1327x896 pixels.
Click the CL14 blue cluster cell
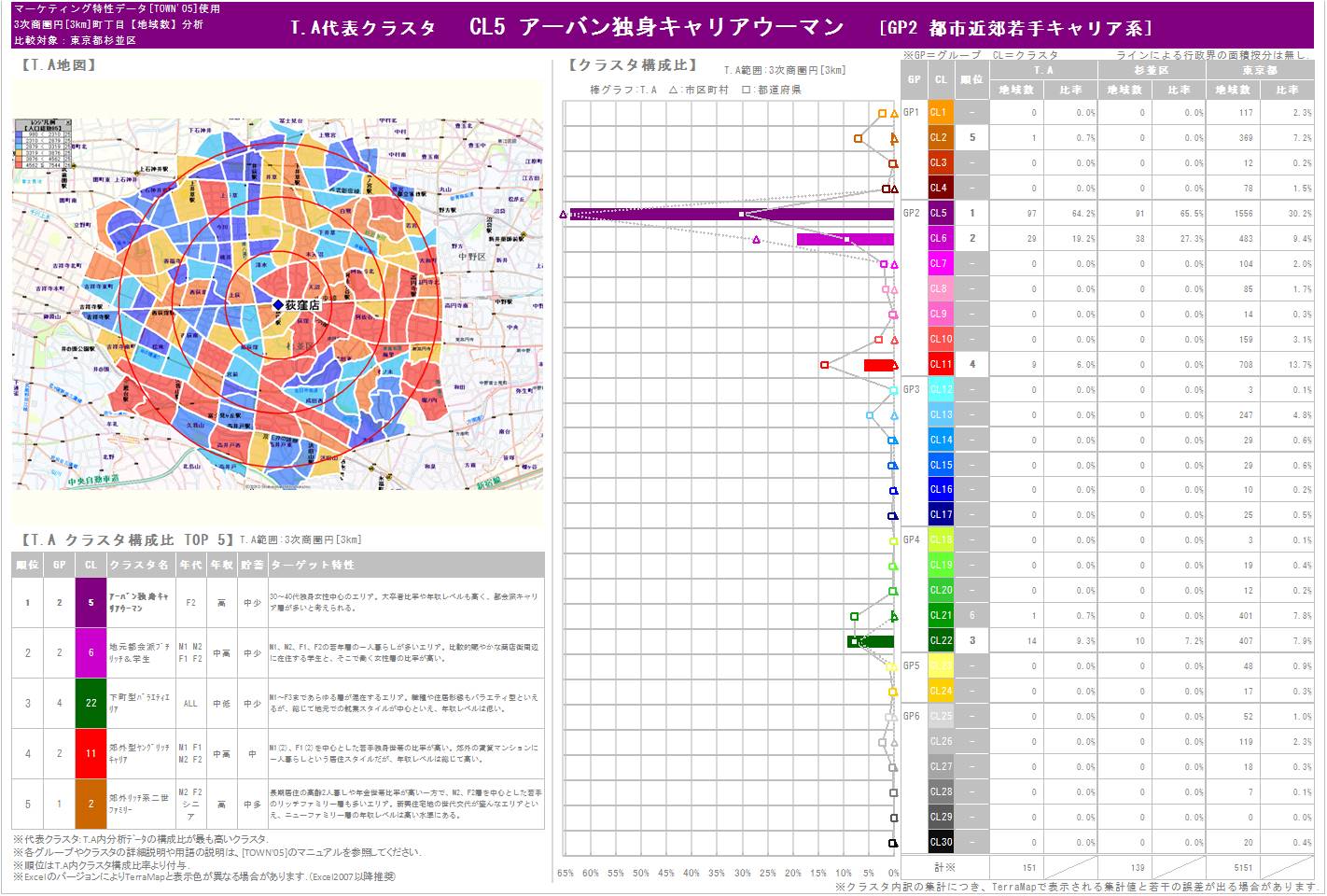(x=941, y=440)
